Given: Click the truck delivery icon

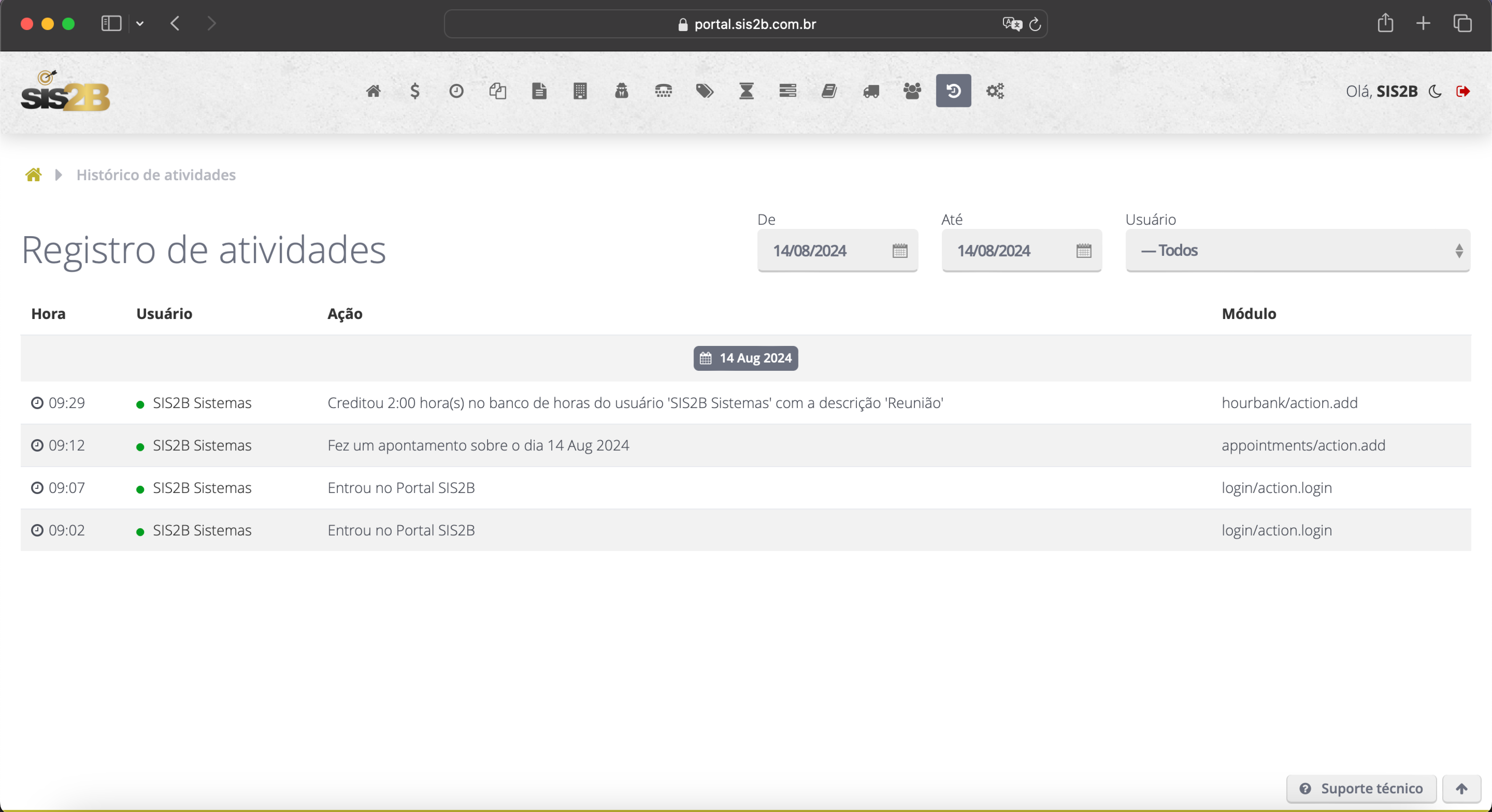Looking at the screenshot, I should [871, 91].
